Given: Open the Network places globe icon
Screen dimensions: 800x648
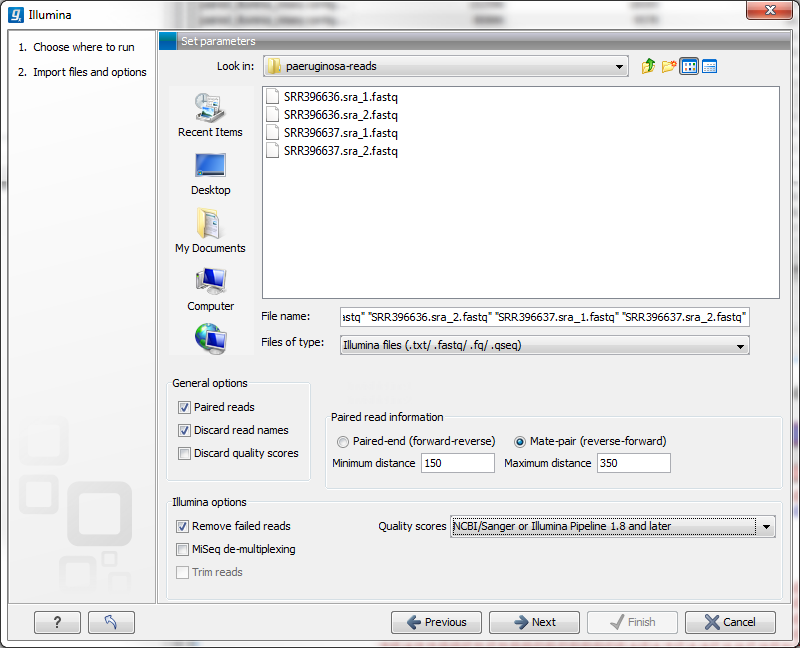Looking at the screenshot, I should (210, 337).
